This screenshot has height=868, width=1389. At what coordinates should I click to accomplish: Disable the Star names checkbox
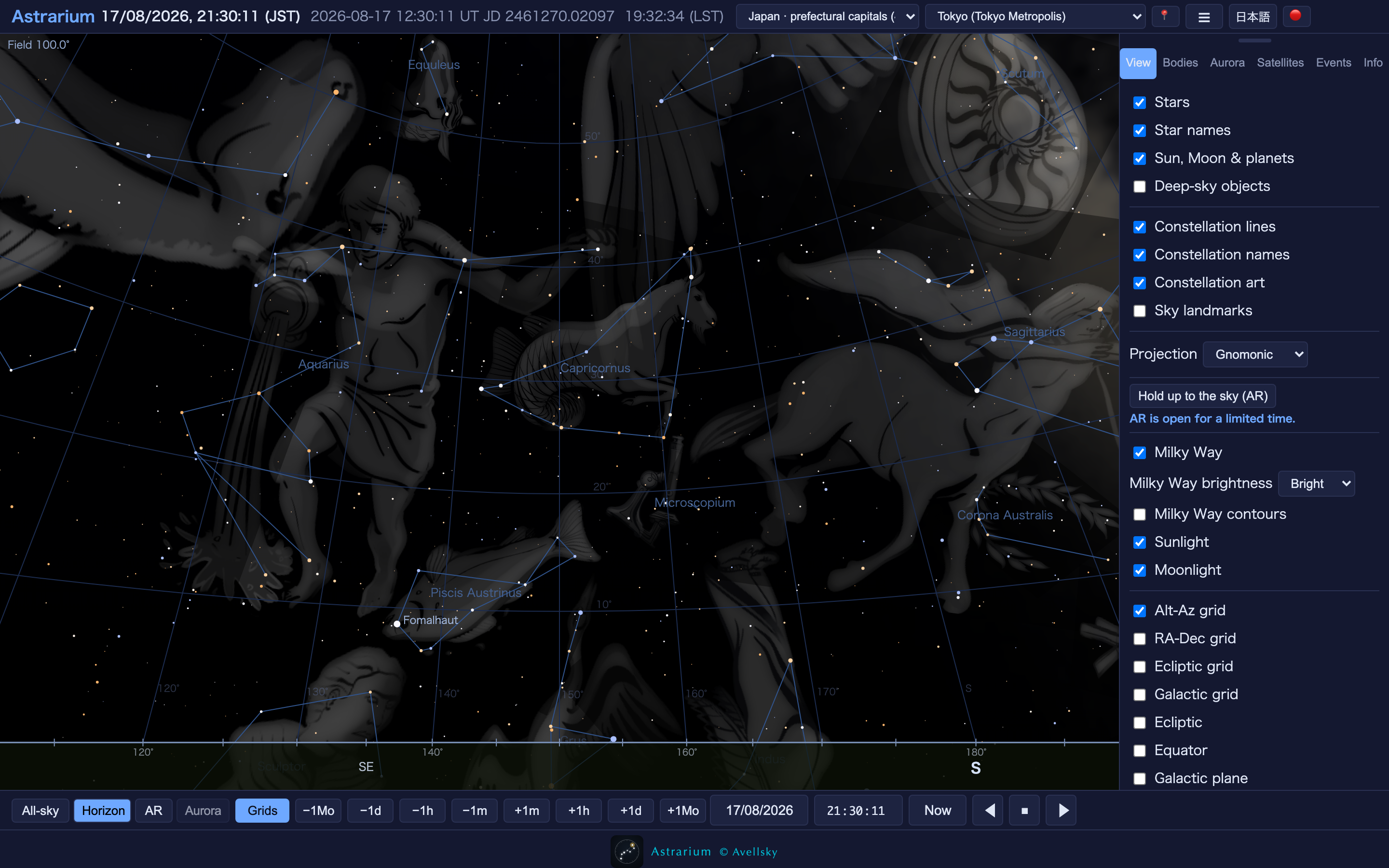click(x=1139, y=130)
